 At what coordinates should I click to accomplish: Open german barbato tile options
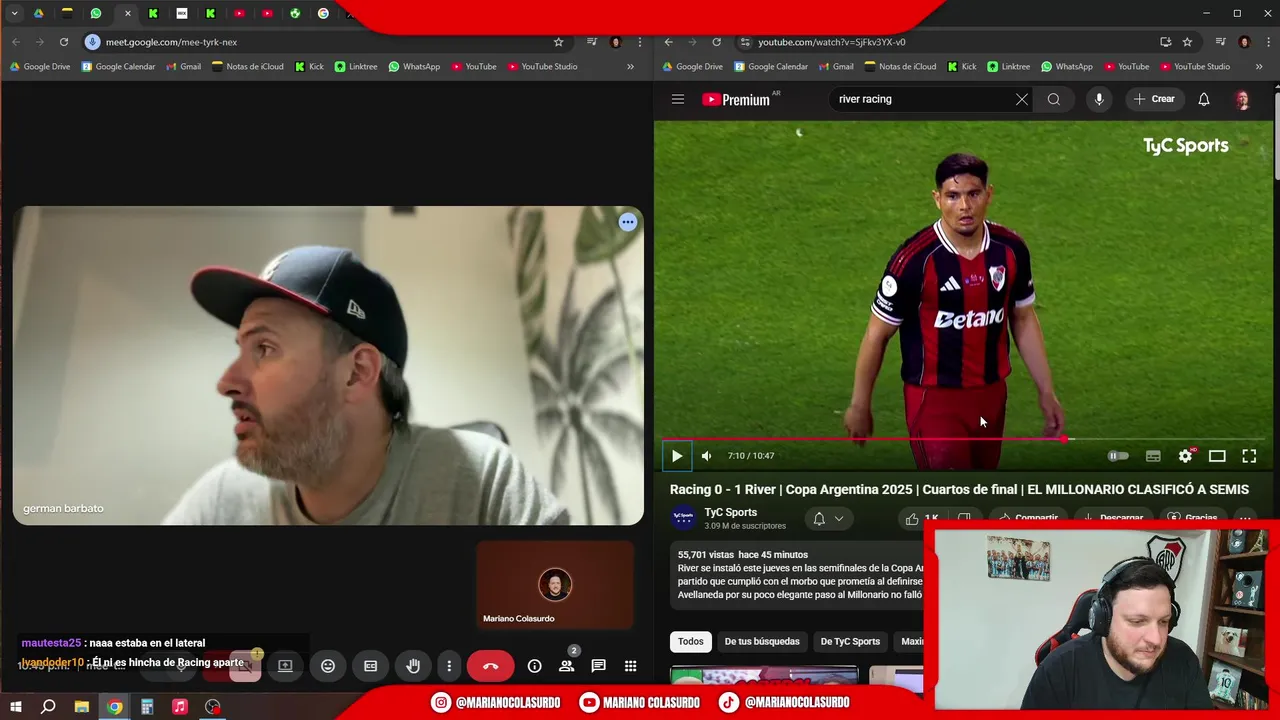pyautogui.click(x=627, y=222)
